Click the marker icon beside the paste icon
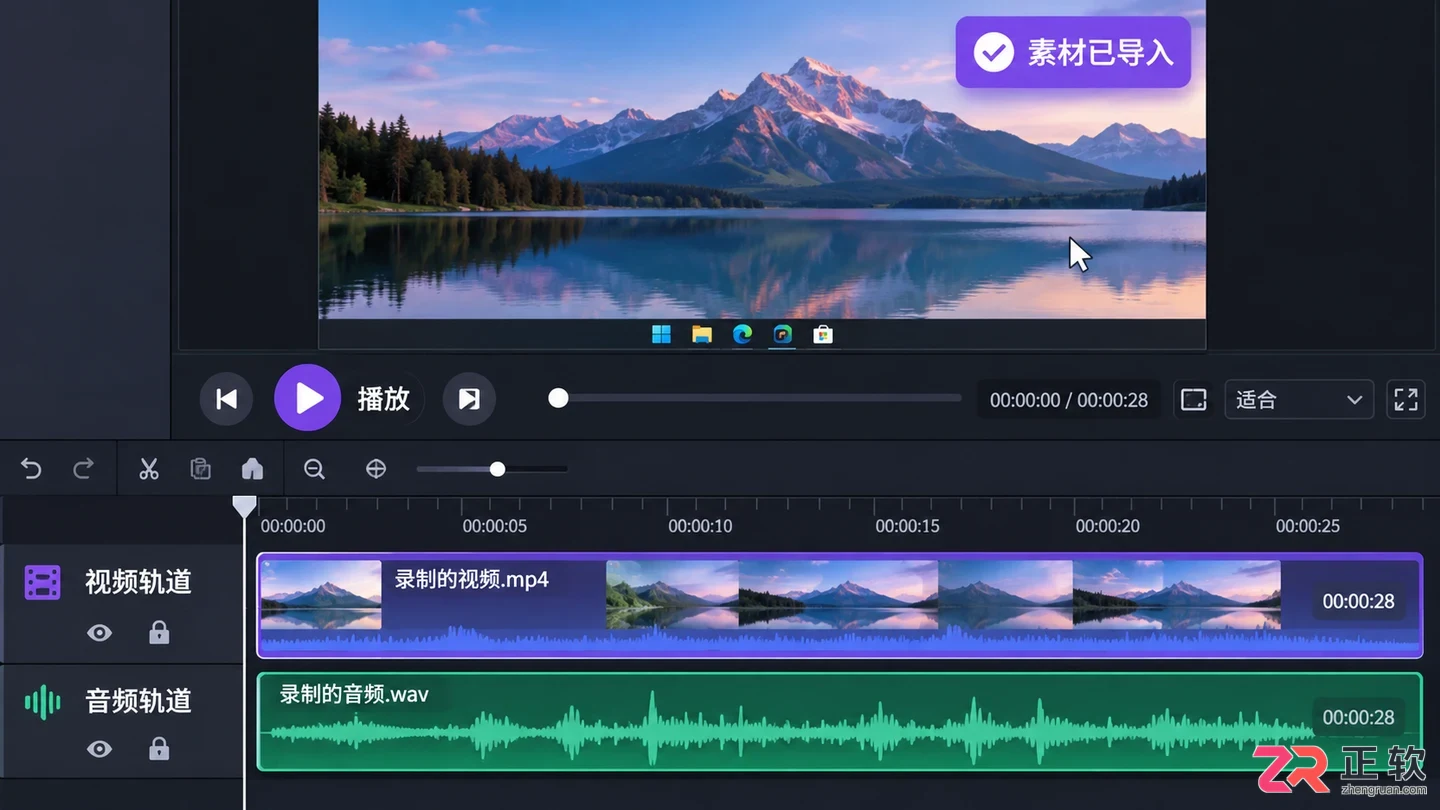The height and width of the screenshot is (810, 1440). coord(252,469)
